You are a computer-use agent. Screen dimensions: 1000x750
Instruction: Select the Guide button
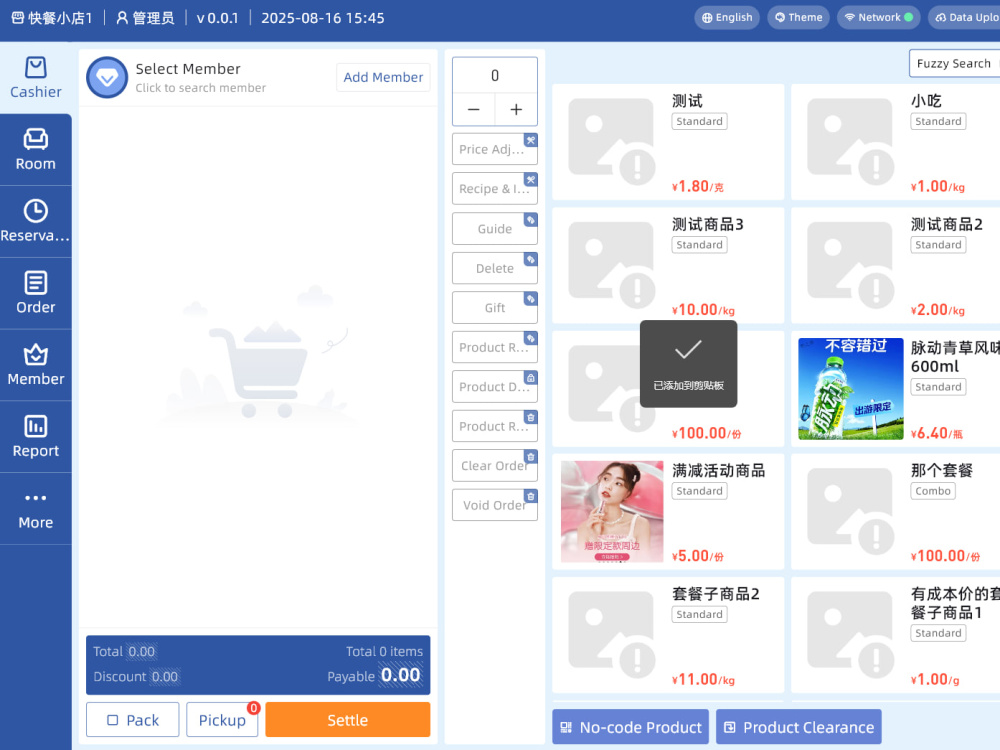[x=495, y=228]
